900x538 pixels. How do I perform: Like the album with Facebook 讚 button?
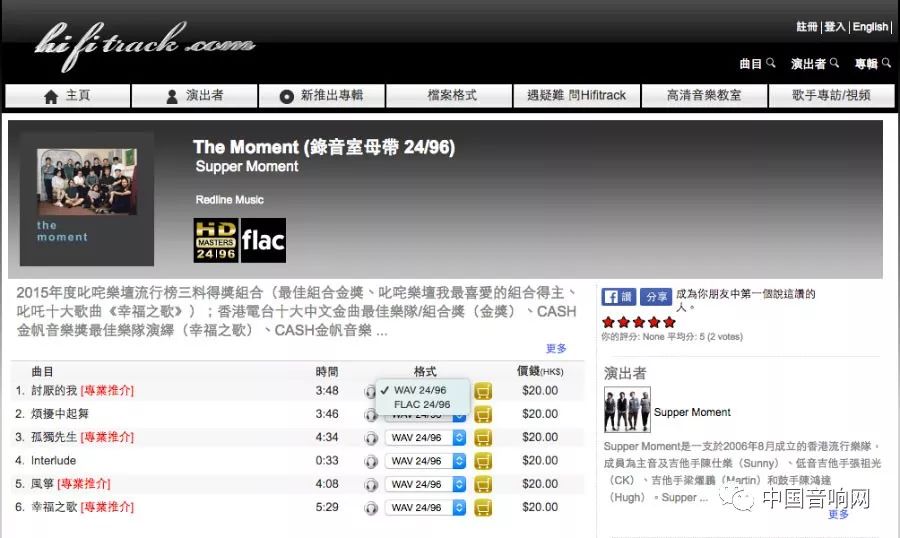tap(619, 297)
